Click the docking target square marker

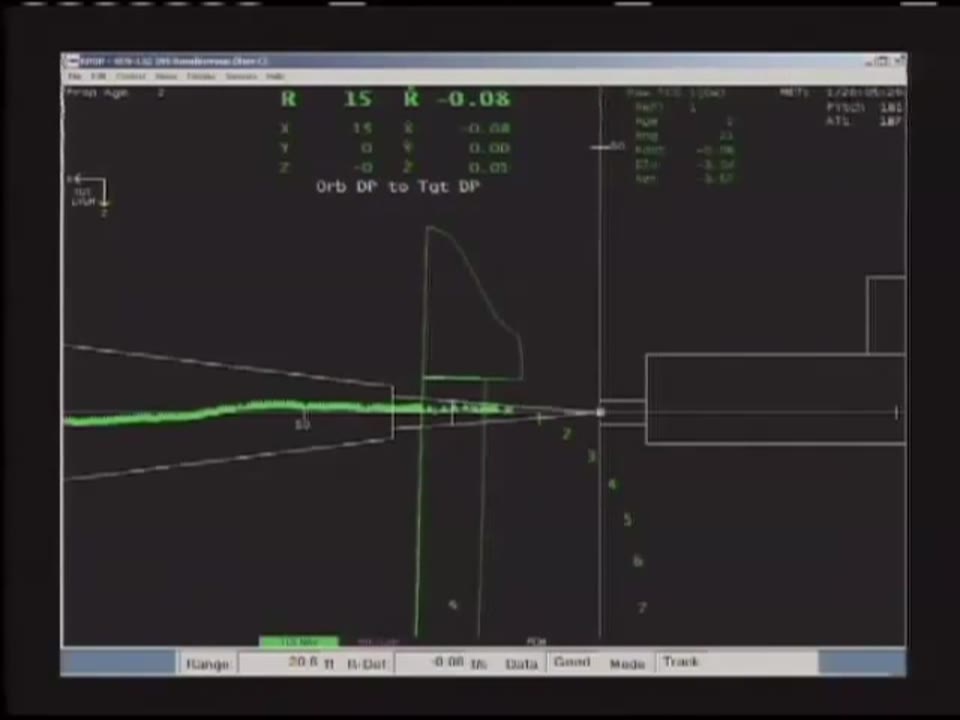click(601, 412)
